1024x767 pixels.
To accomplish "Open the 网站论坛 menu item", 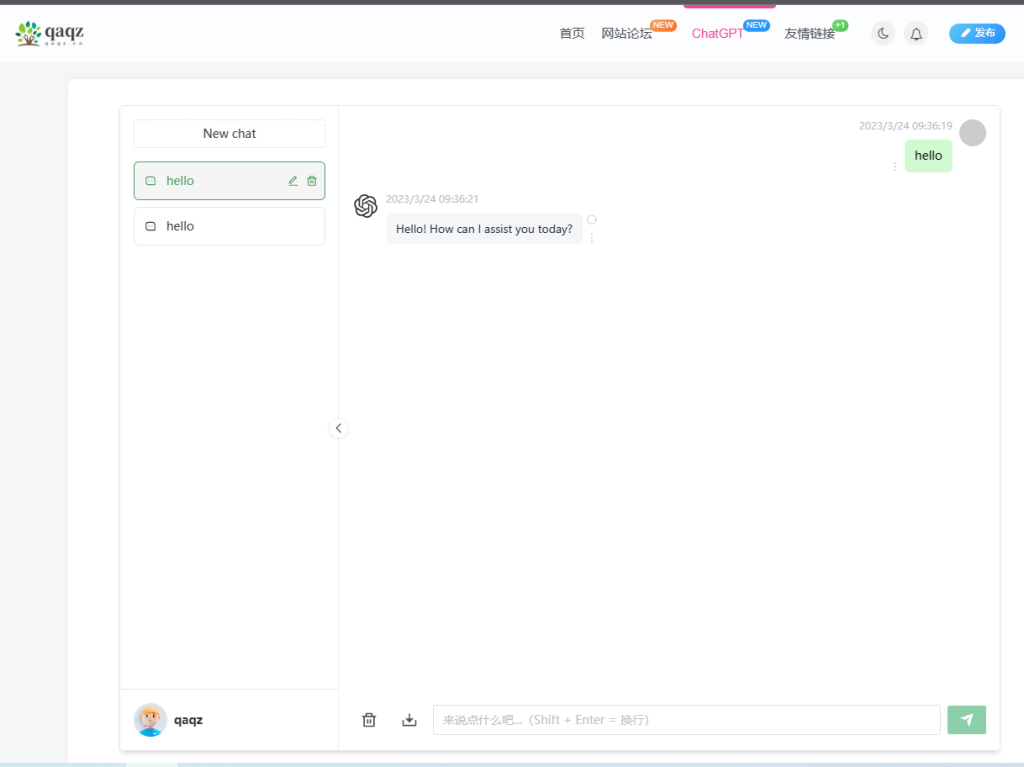I will pyautogui.click(x=625, y=33).
